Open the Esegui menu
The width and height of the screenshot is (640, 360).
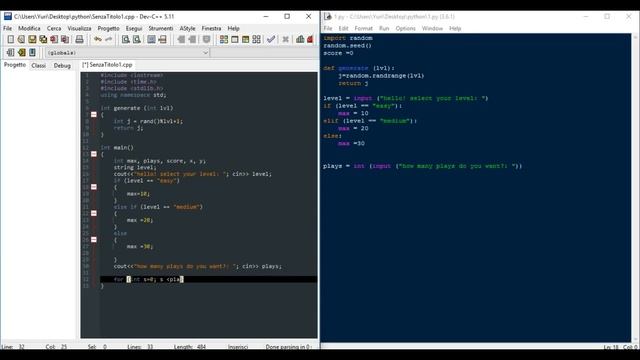click(134, 28)
